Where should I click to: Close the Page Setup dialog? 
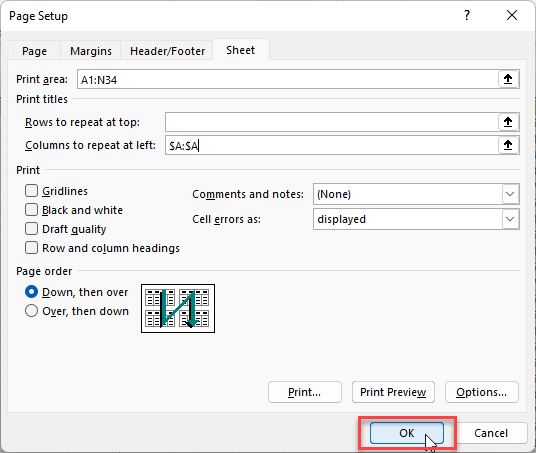pos(512,15)
